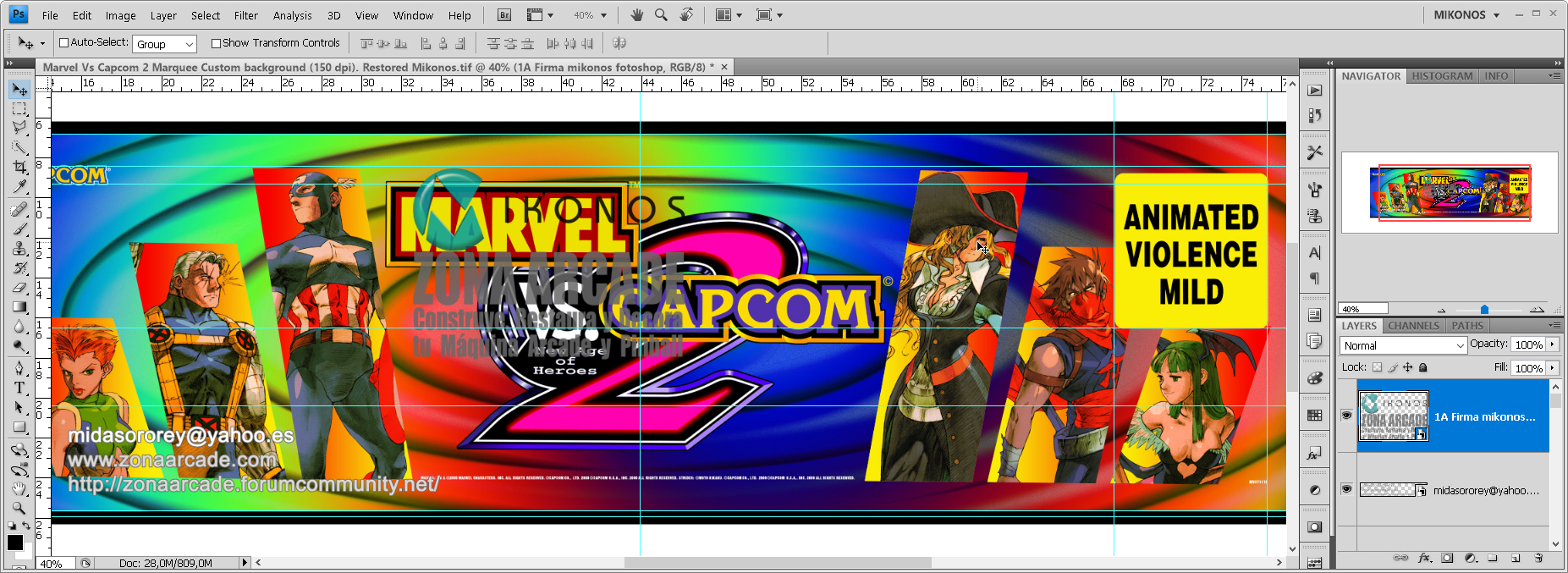The height and width of the screenshot is (573, 1568).
Task: Select the Blur tool
Action: (19, 326)
